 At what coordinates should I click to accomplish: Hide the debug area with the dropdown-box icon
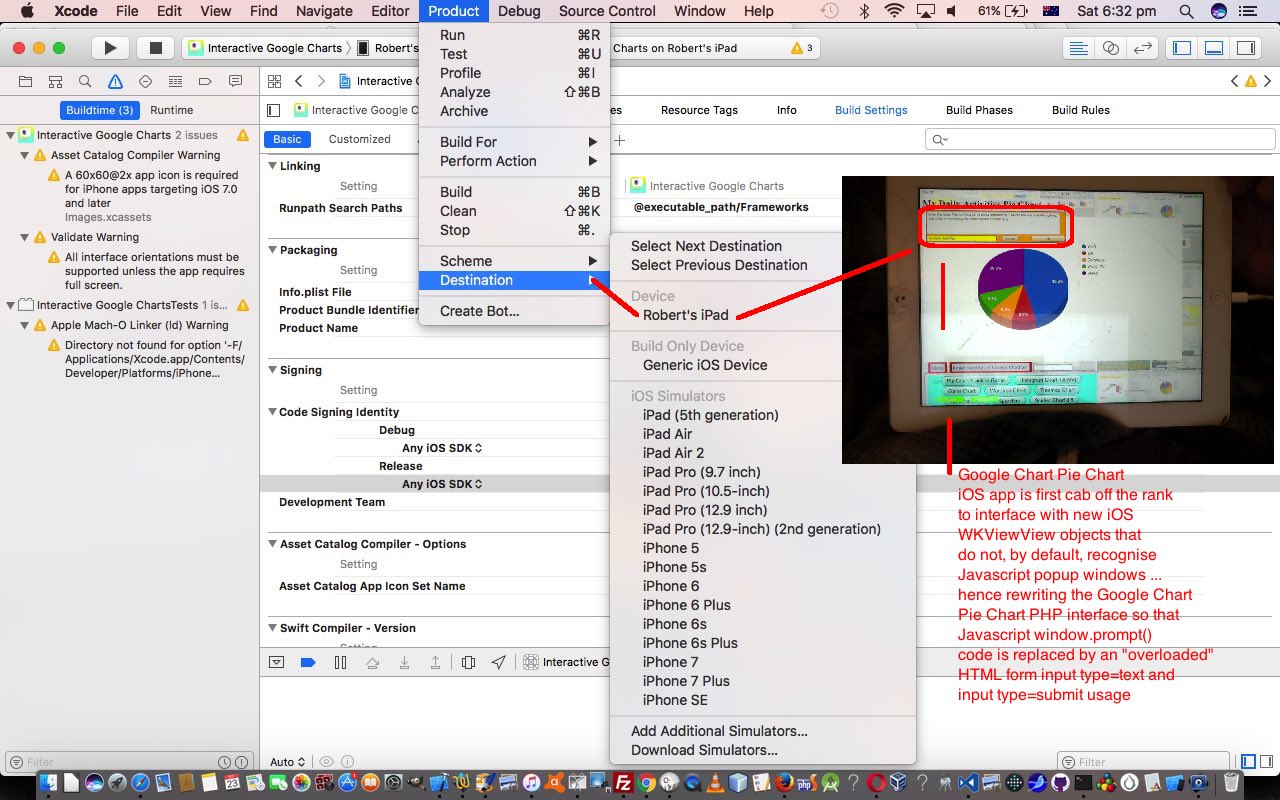point(277,662)
